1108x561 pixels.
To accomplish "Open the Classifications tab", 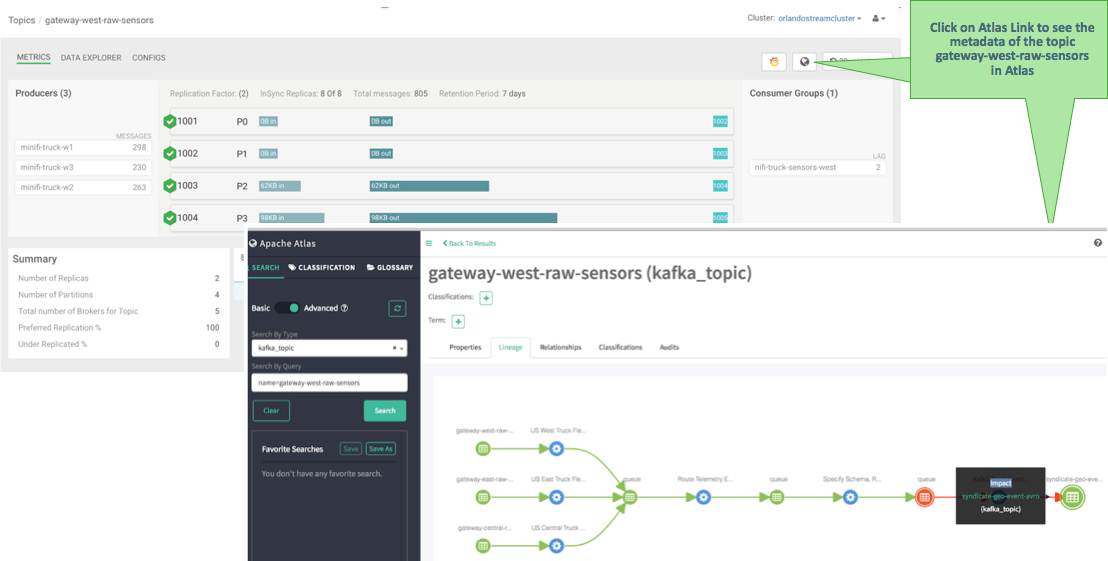I will [x=620, y=348].
